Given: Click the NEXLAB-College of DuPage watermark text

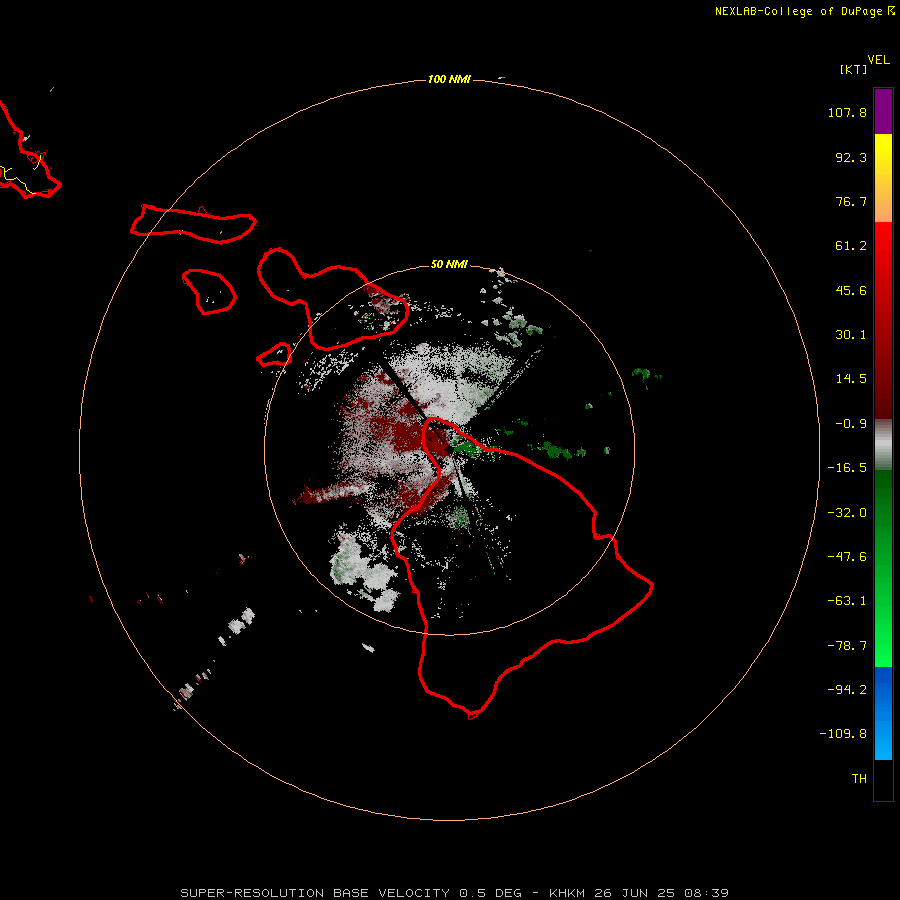Looking at the screenshot, I should 804,11.
